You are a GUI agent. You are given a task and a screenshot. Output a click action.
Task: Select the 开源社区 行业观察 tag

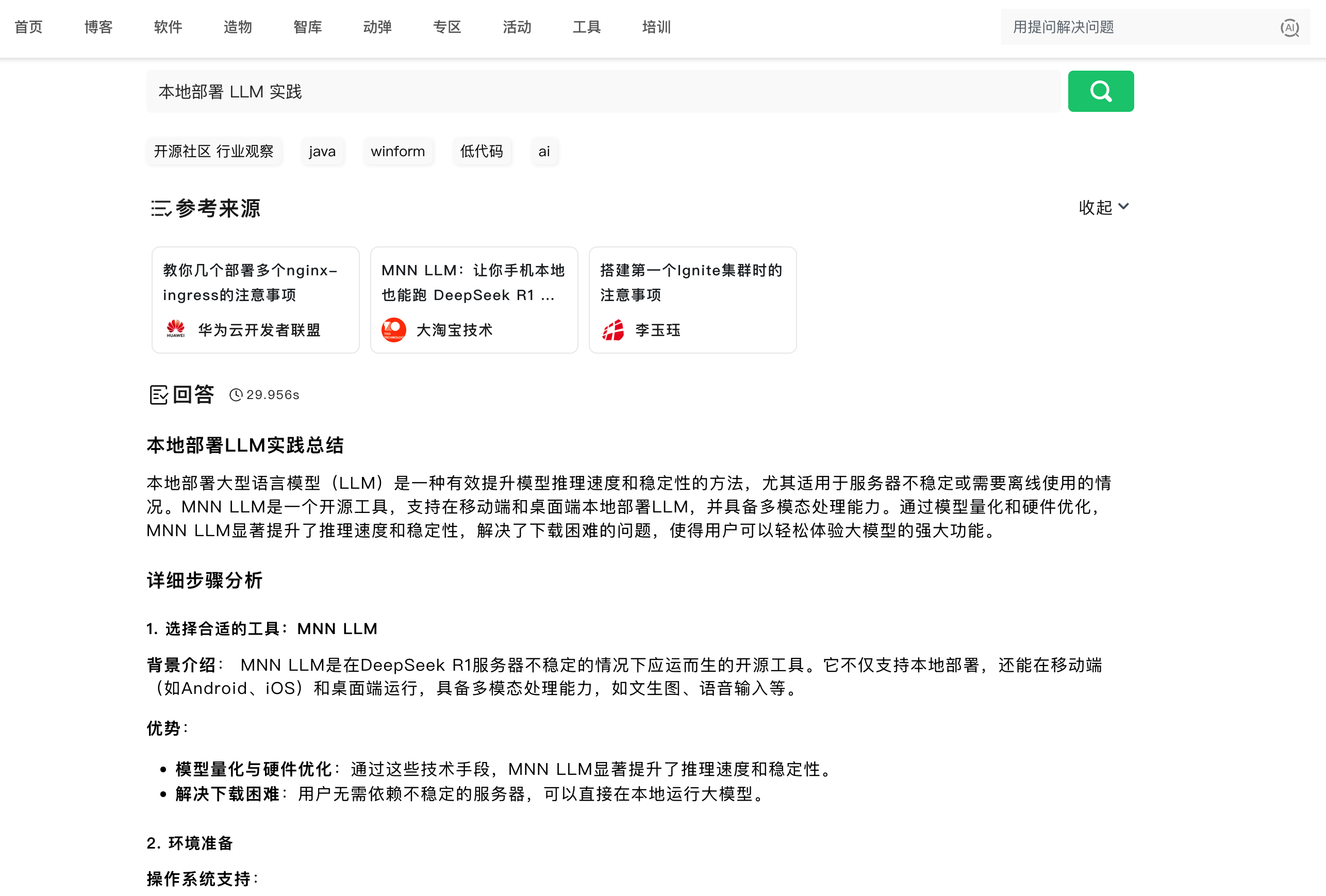(x=213, y=151)
